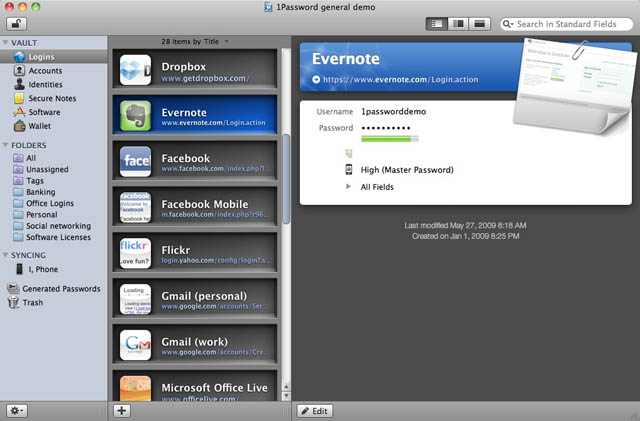Switch to split column view layout

458,24
